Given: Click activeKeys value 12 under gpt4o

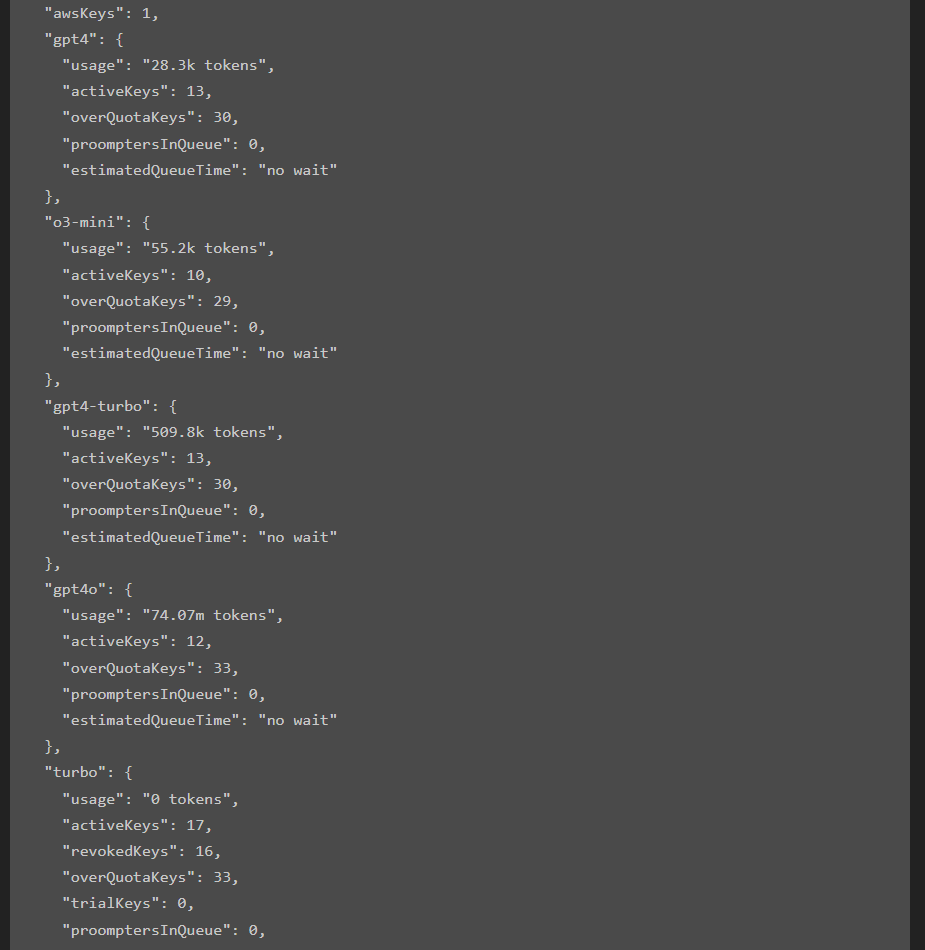Looking at the screenshot, I should [195, 642].
